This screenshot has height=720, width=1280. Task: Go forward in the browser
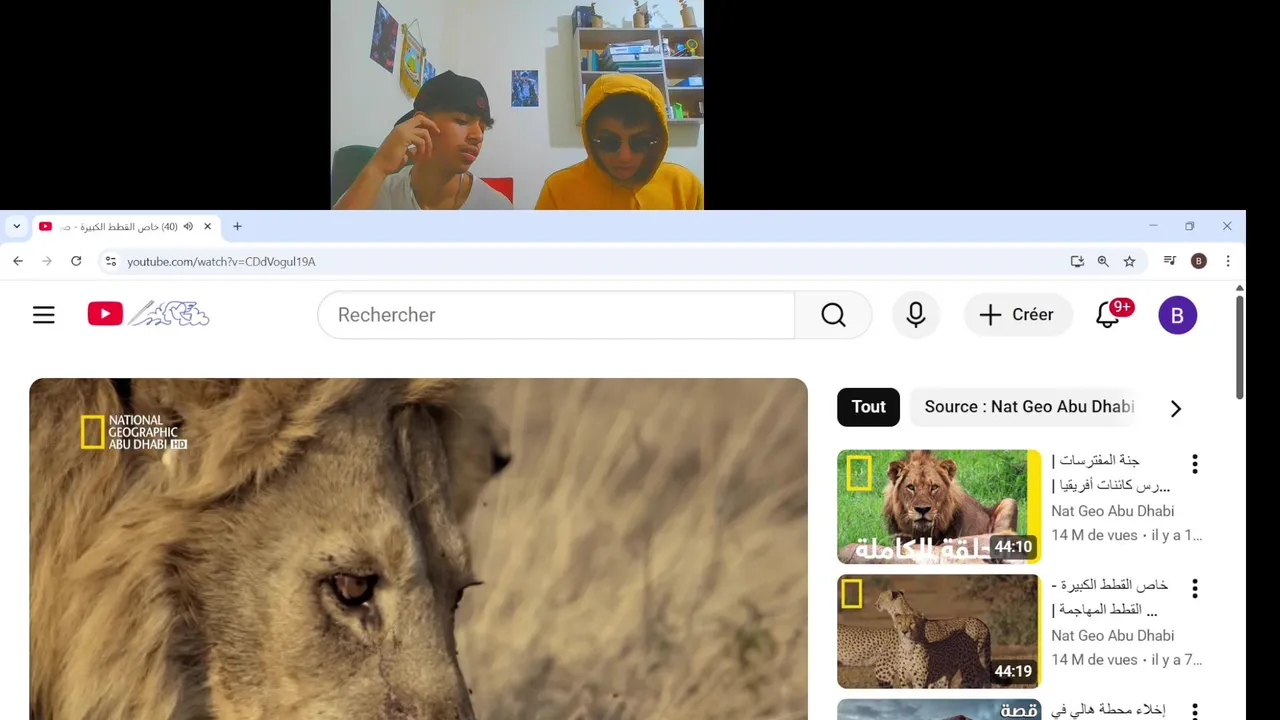point(47,261)
